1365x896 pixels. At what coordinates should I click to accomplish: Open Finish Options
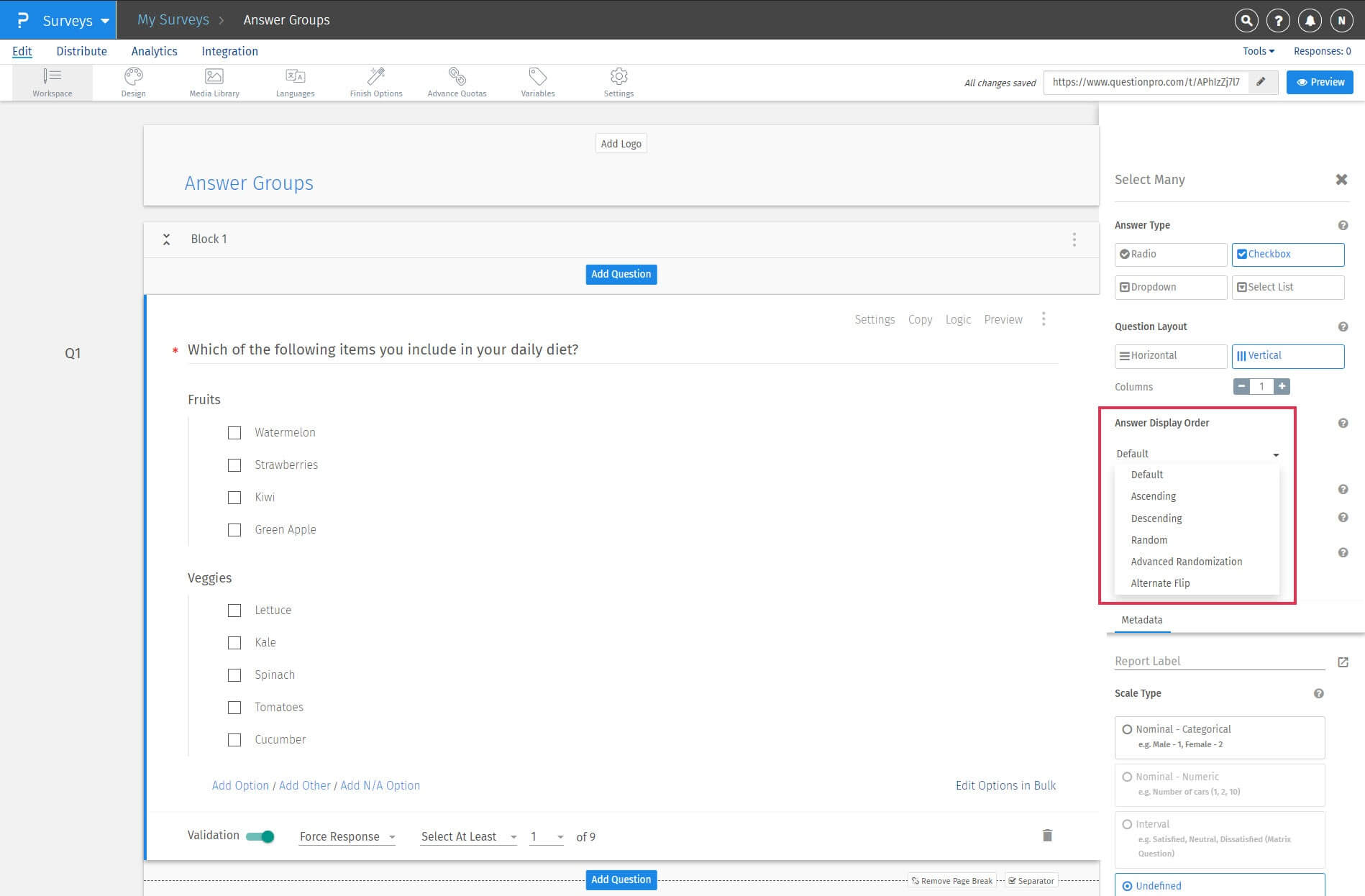point(375,81)
